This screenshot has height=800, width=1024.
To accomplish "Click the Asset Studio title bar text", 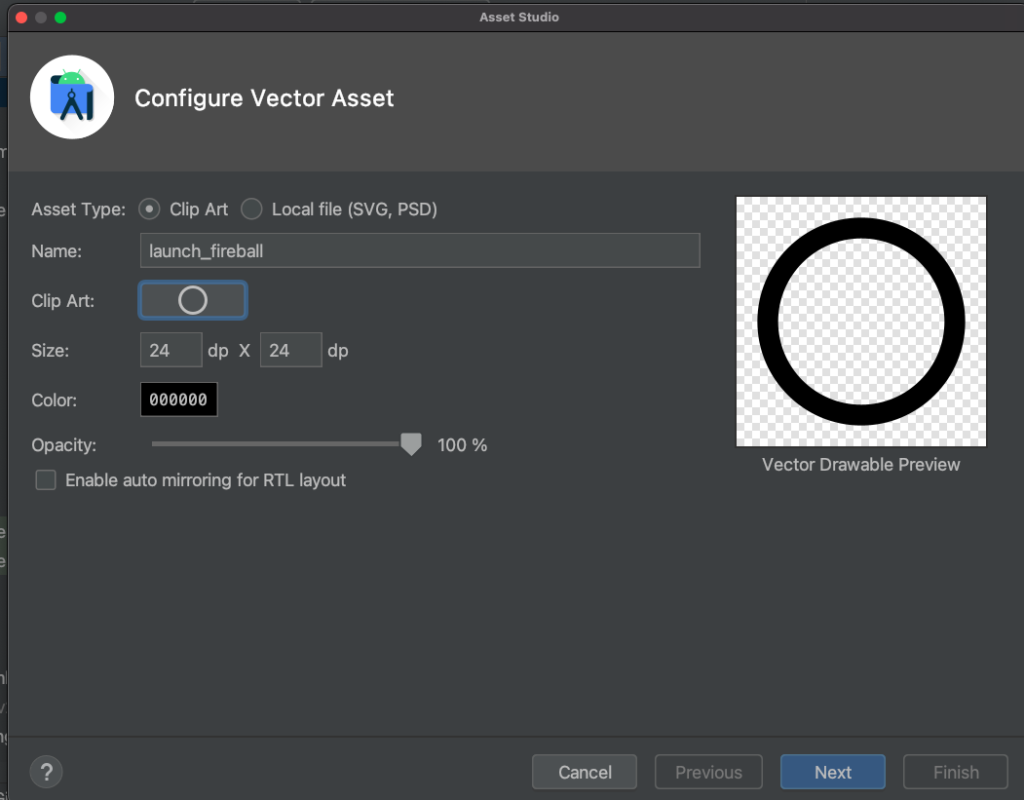I will [518, 17].
